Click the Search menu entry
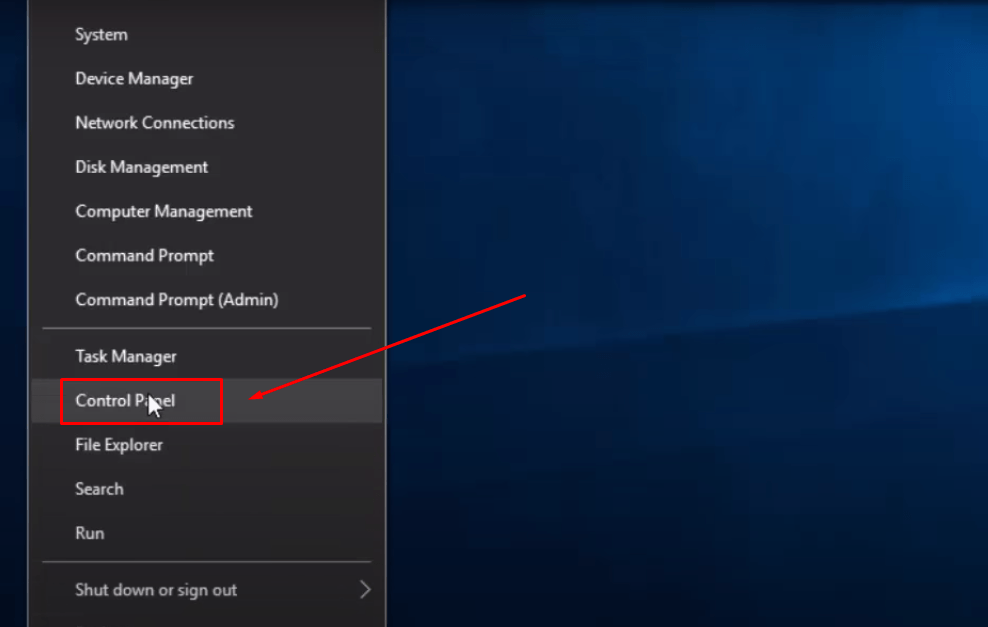 [207, 489]
